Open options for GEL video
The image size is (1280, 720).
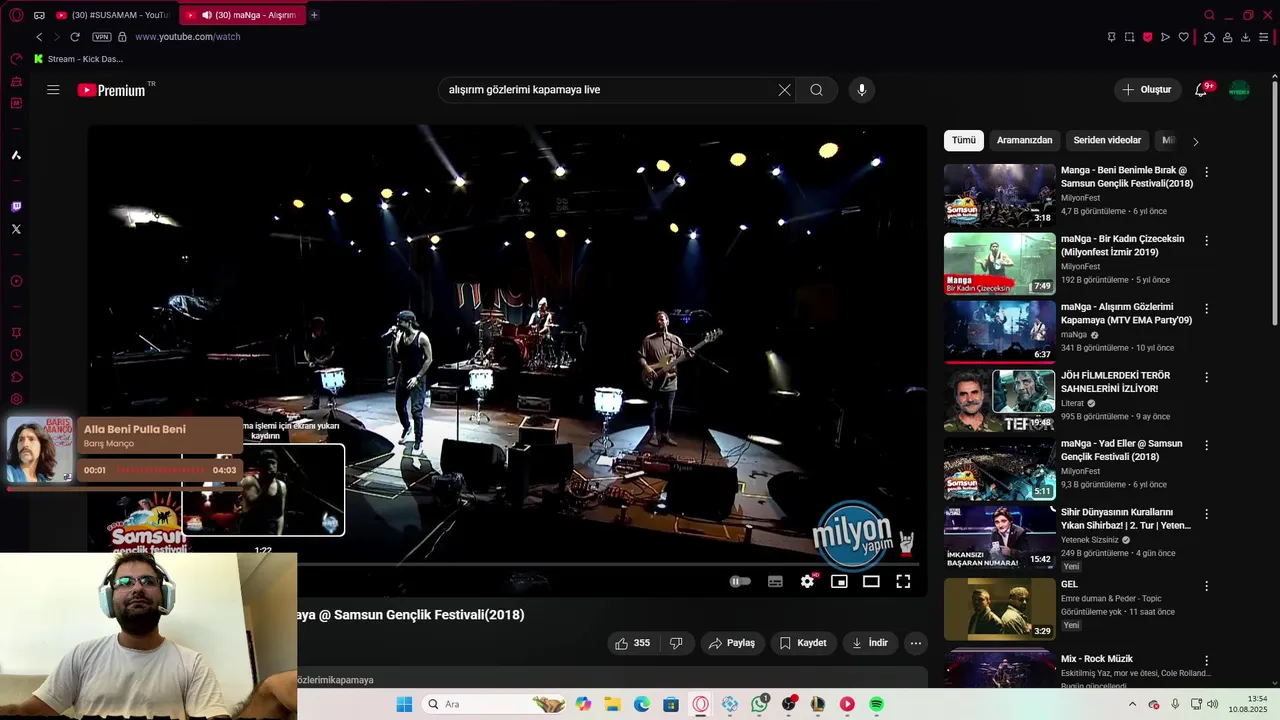pos(1206,586)
